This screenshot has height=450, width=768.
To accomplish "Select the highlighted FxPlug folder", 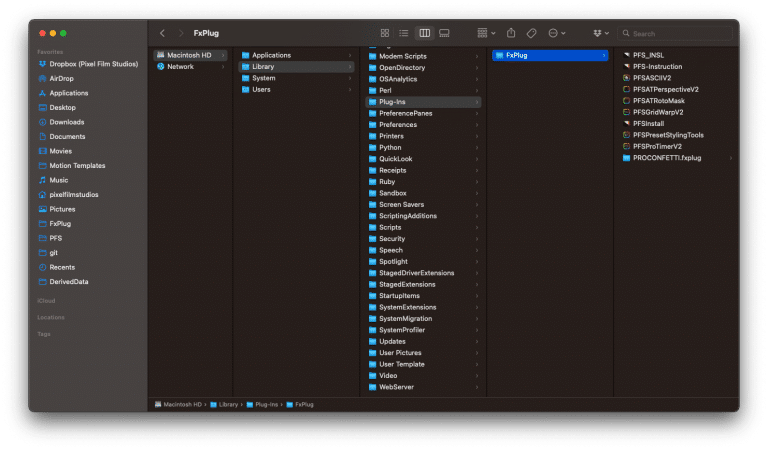I will (x=550, y=55).
